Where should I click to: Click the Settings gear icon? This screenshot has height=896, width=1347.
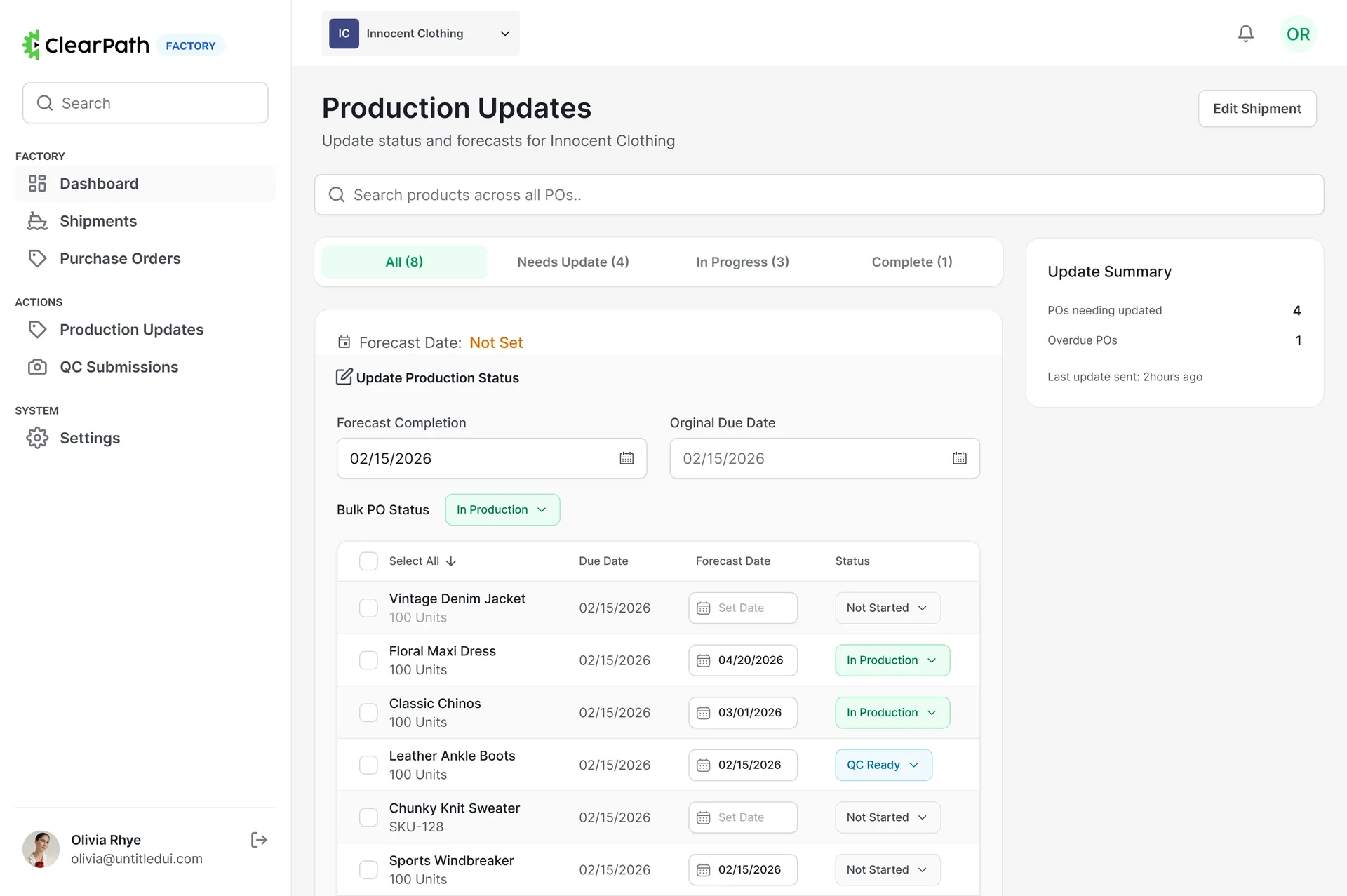coord(37,438)
